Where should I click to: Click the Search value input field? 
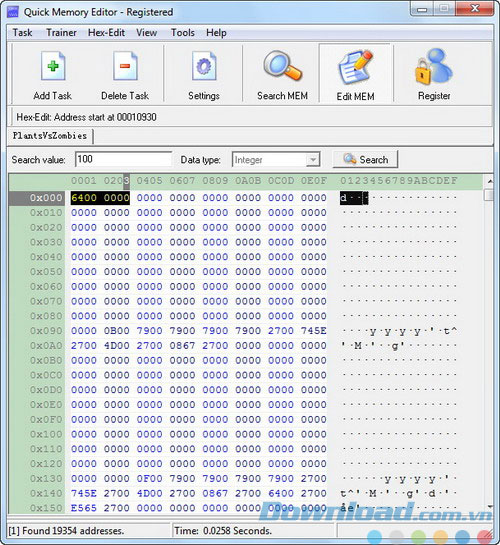[123, 160]
